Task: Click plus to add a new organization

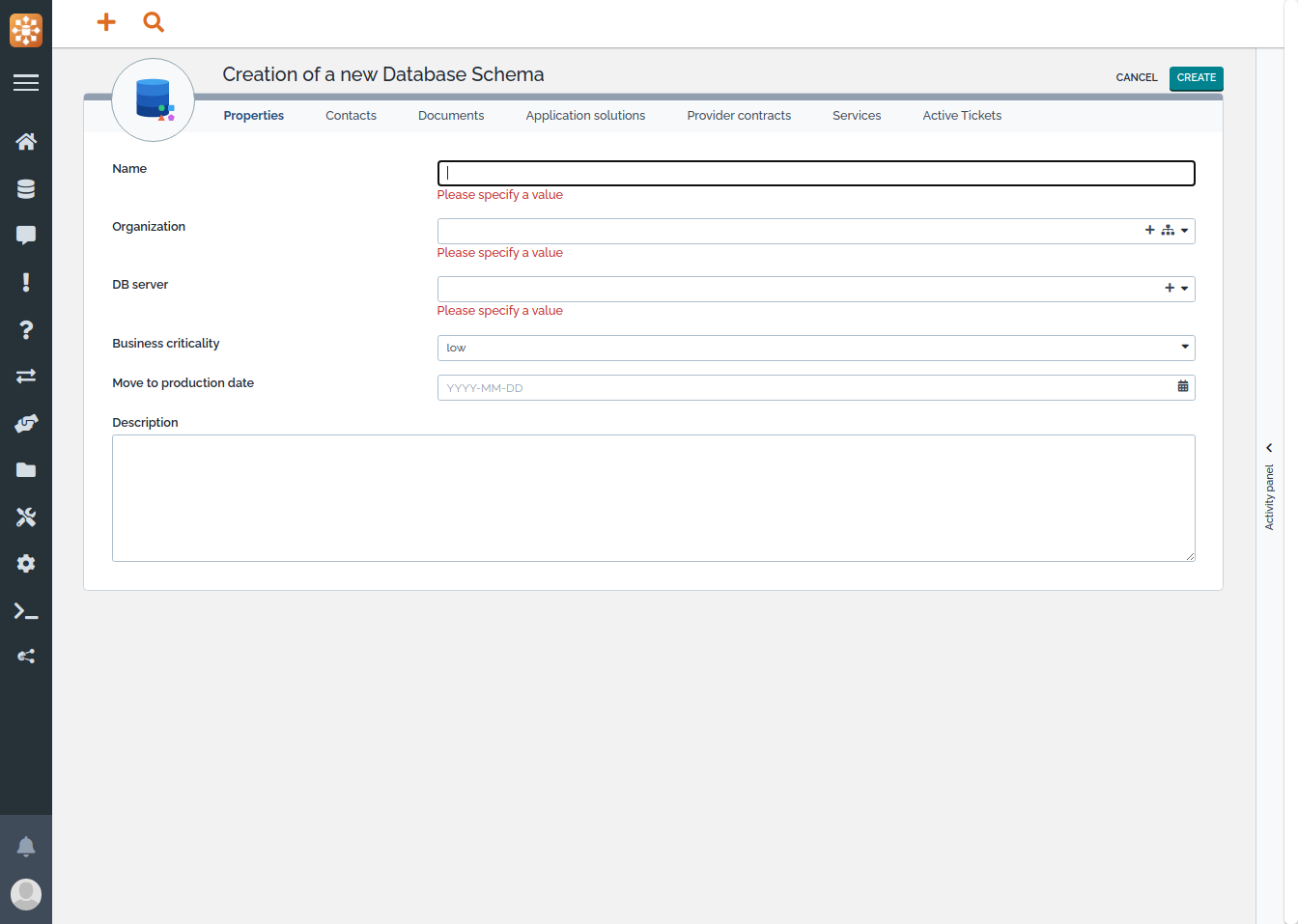Action: (1149, 231)
